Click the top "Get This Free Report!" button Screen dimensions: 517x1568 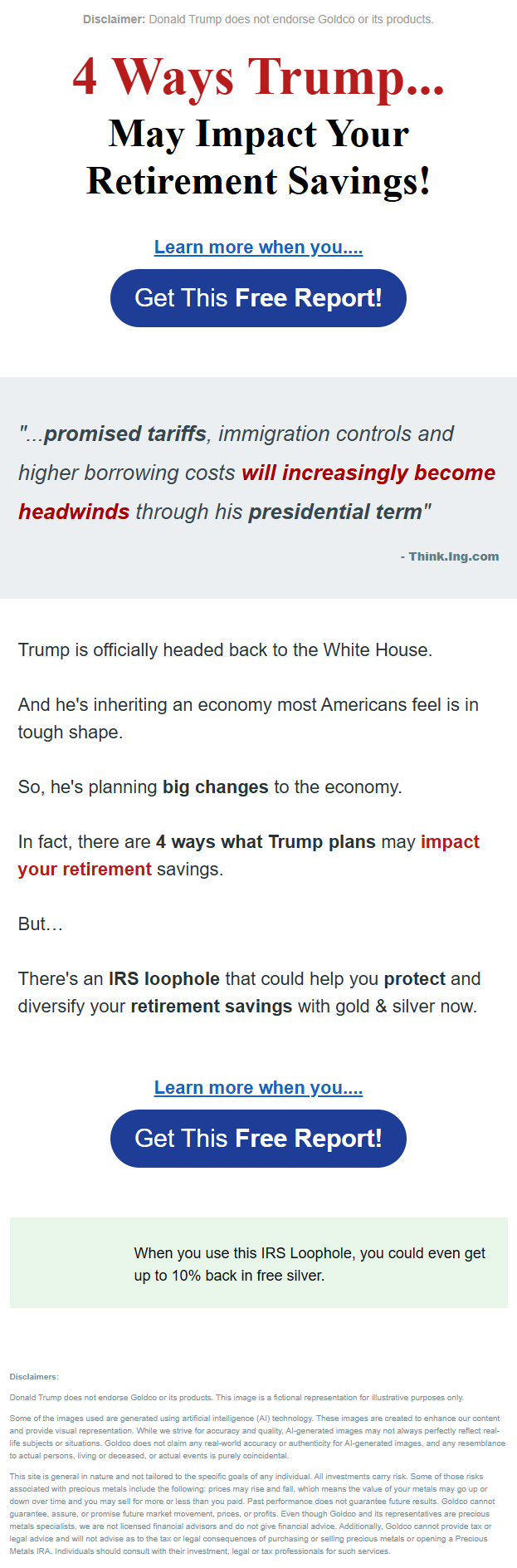tap(258, 298)
